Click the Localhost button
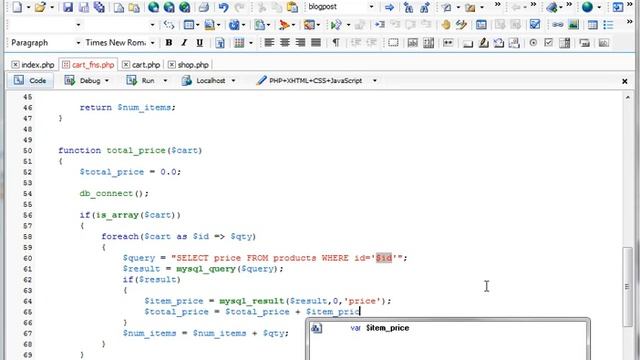 pos(203,80)
